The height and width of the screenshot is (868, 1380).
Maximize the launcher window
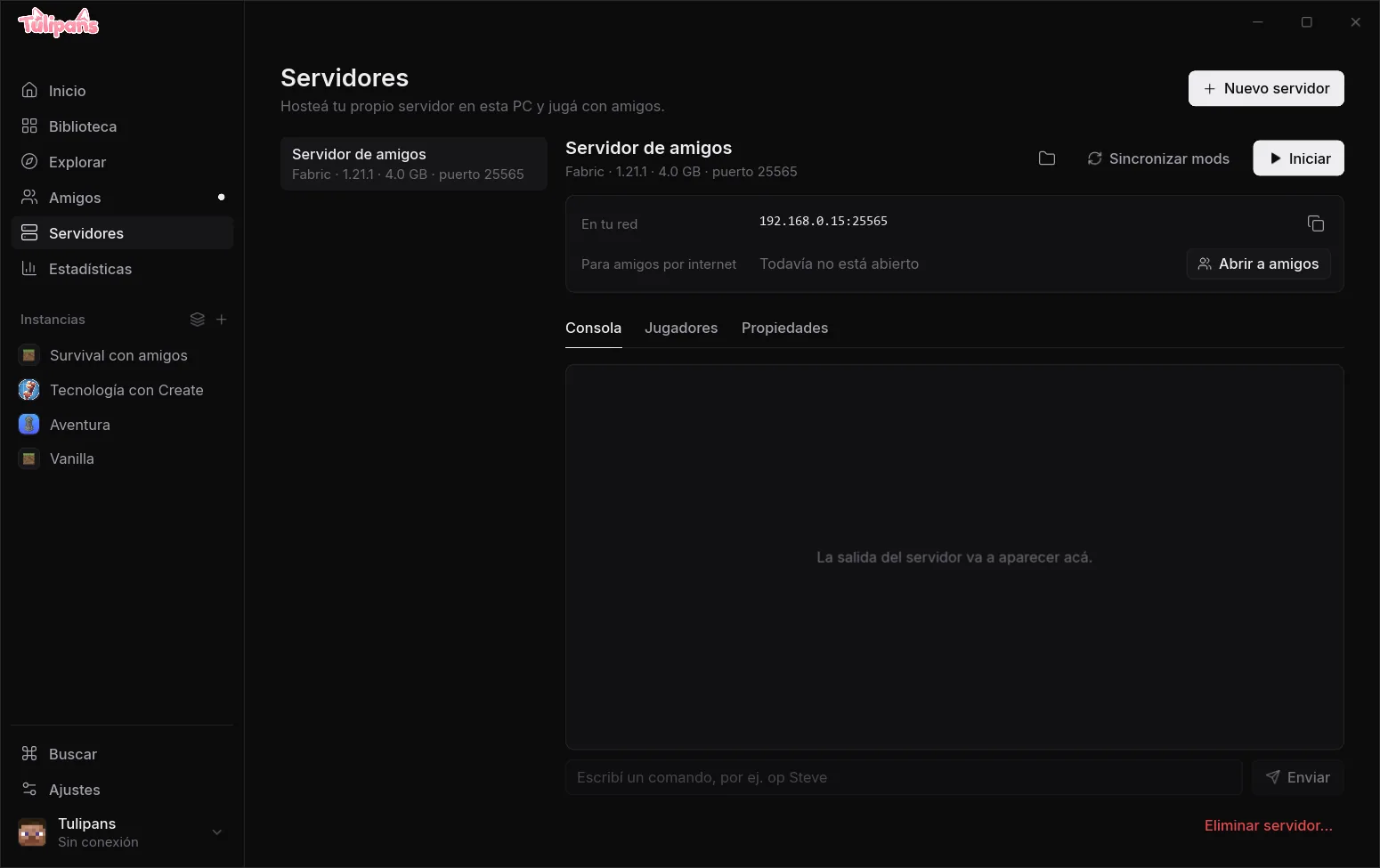[1307, 22]
